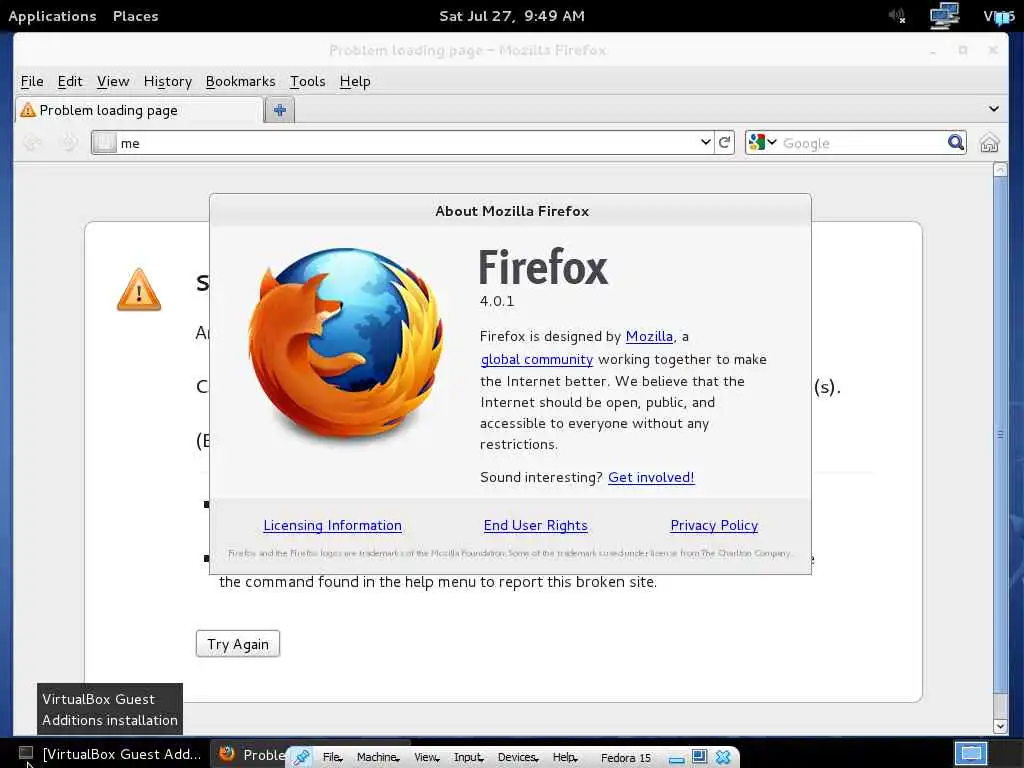Click the Mozilla link
This screenshot has width=1024, height=768.
648,336
